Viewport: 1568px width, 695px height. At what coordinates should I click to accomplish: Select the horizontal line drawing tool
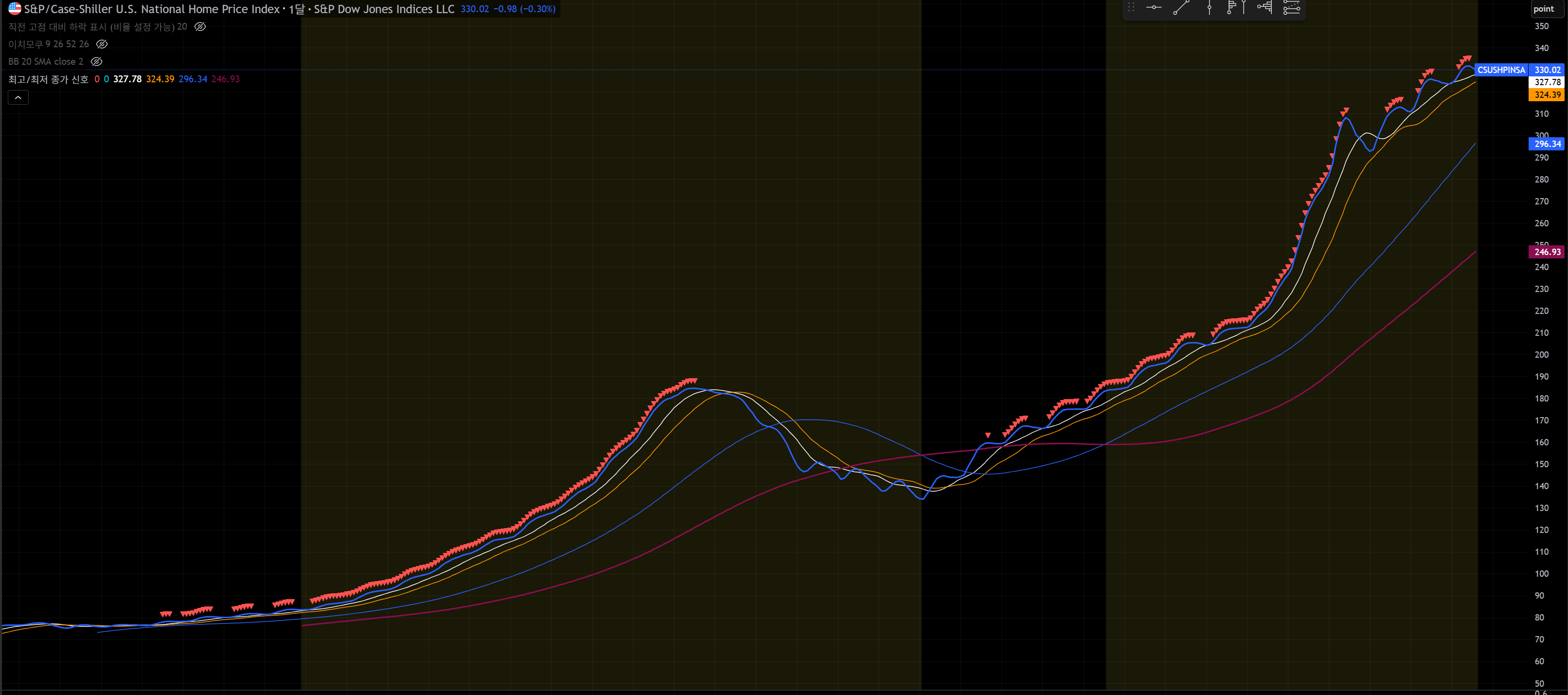(x=1154, y=8)
